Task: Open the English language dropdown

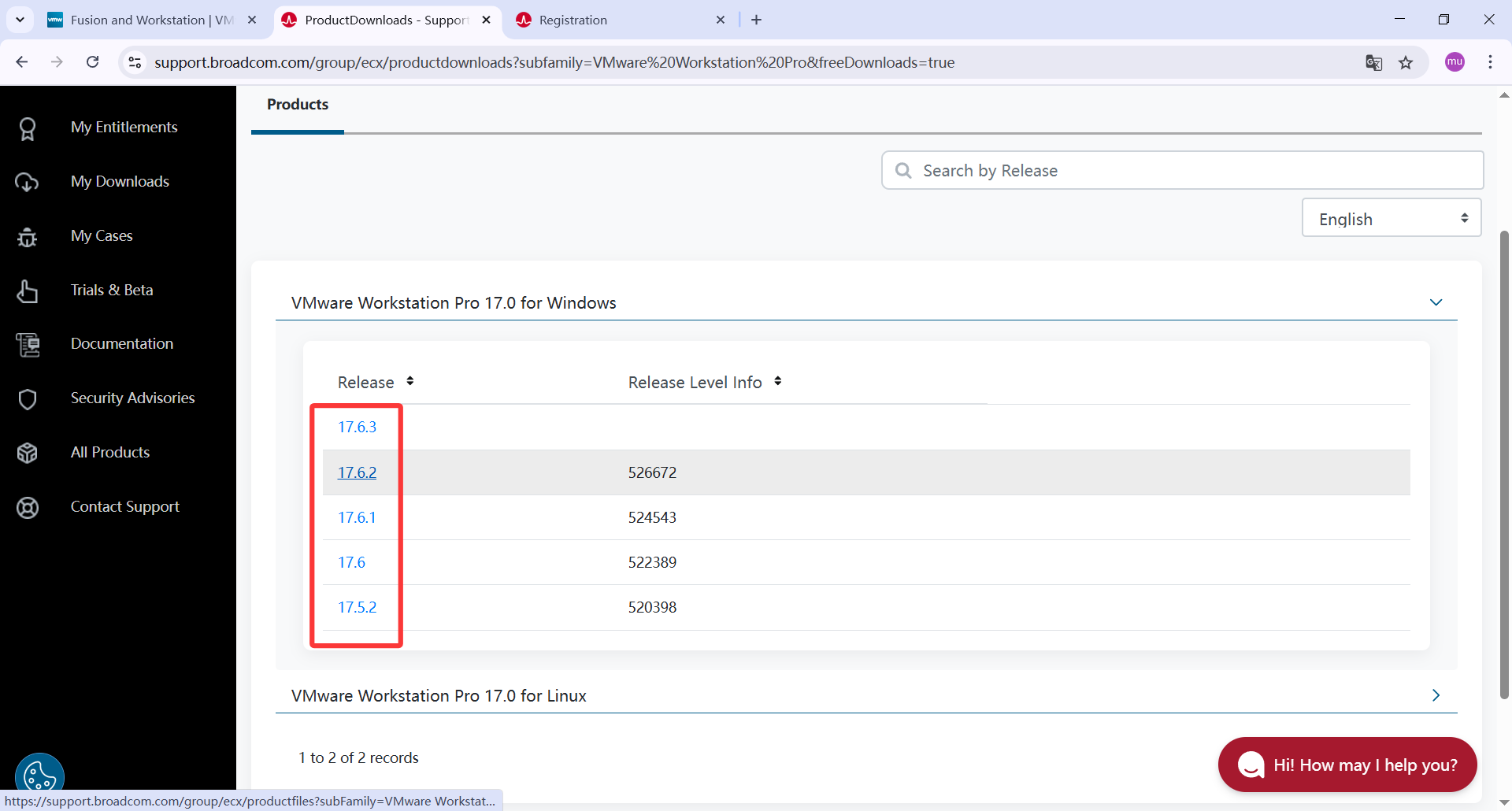Action: point(1392,218)
